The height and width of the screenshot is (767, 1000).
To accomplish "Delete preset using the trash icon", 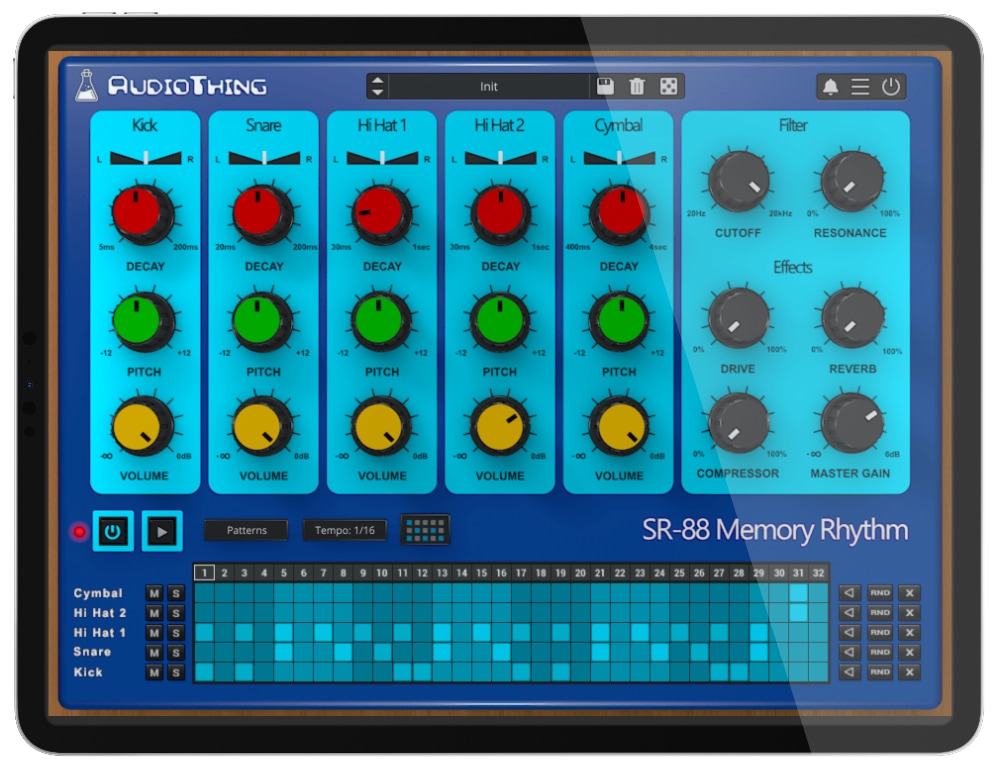I will click(x=636, y=87).
